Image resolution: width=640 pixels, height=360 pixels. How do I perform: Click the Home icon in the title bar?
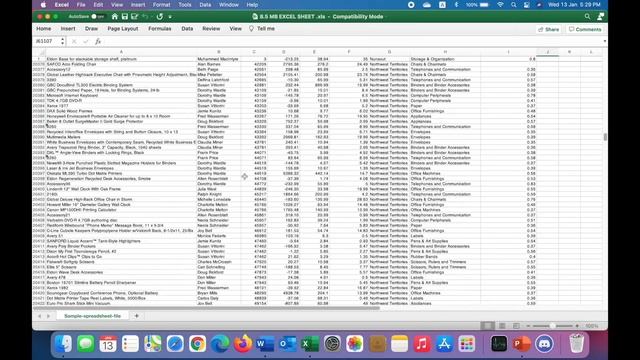pyautogui.click(x=115, y=16)
